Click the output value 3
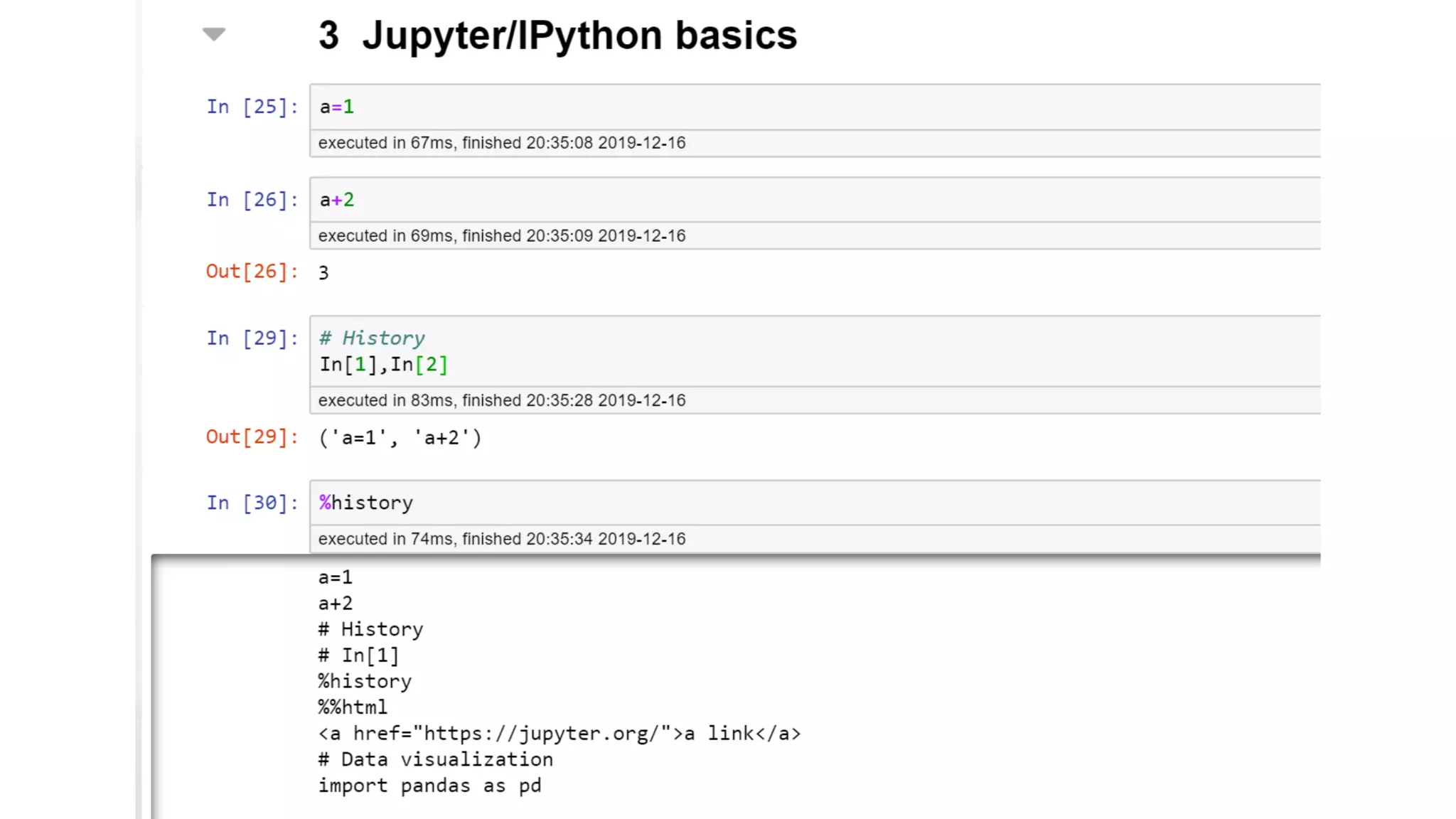Viewport: 1456px width, 819px height. [323, 273]
